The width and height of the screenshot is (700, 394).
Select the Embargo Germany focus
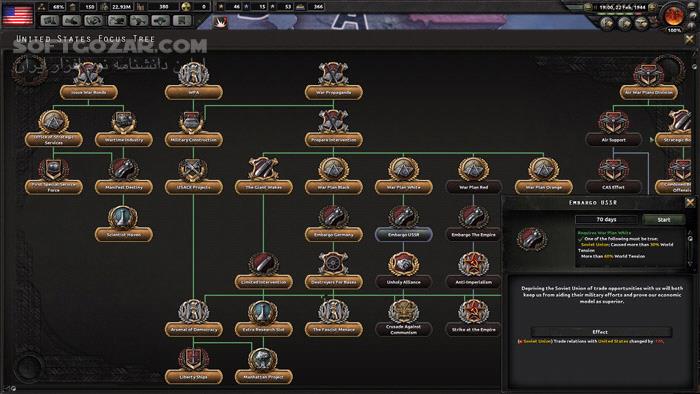click(333, 234)
